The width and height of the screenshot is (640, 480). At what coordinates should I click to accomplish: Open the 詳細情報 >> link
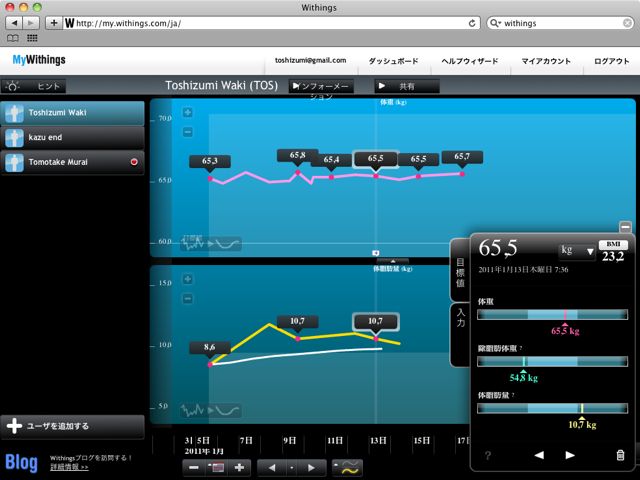[69, 467]
